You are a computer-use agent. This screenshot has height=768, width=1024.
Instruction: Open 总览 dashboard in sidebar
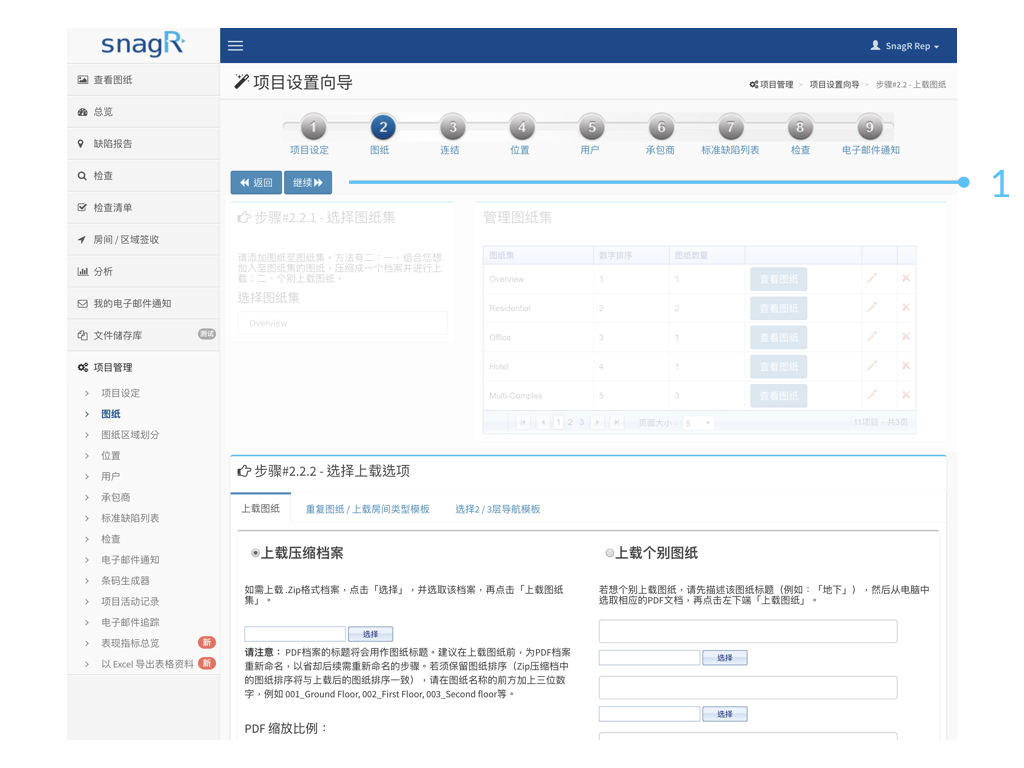(x=143, y=112)
